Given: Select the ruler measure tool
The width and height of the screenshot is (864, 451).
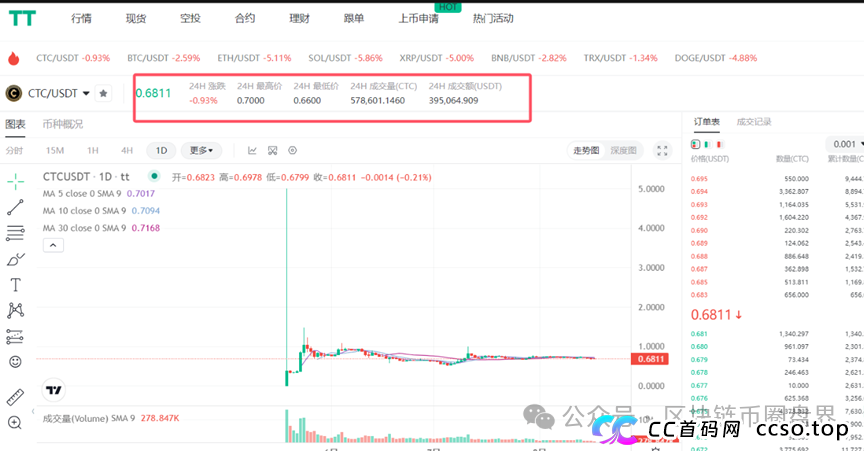Looking at the screenshot, I should click(x=15, y=398).
